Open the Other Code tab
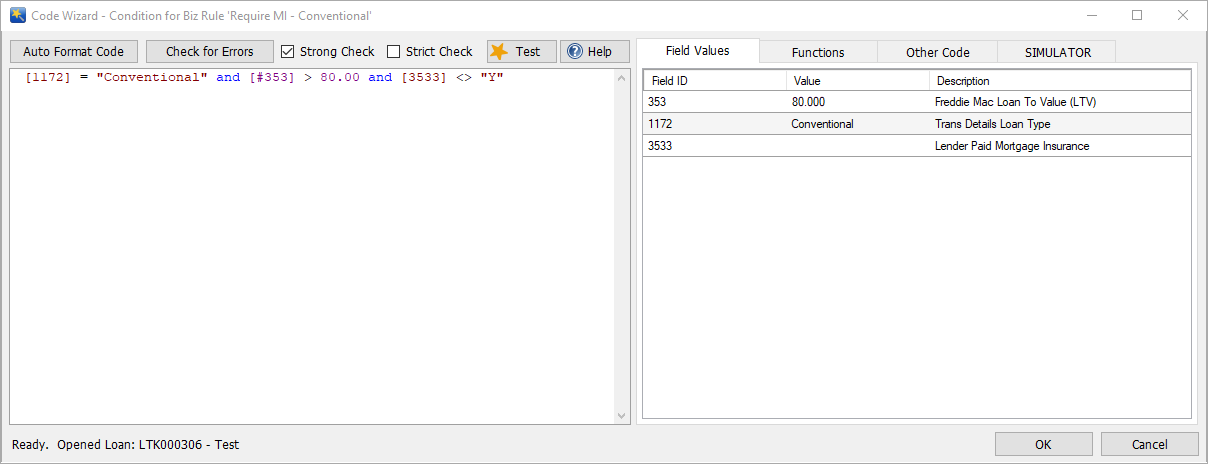 click(x=937, y=52)
